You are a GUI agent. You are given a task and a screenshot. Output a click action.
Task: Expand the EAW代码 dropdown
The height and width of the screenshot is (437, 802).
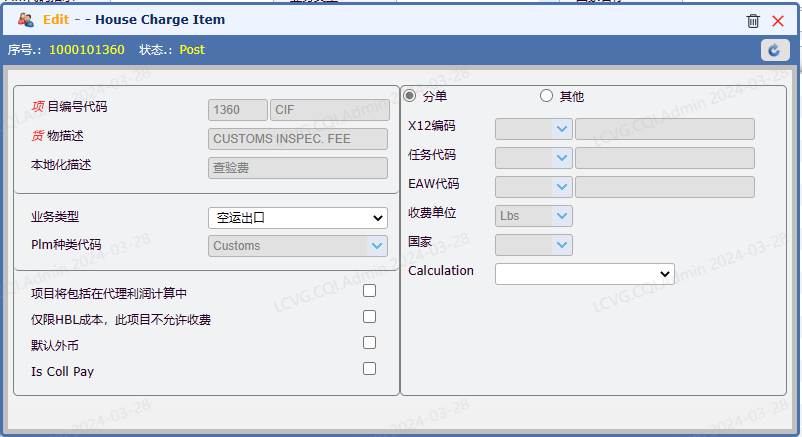coord(562,187)
